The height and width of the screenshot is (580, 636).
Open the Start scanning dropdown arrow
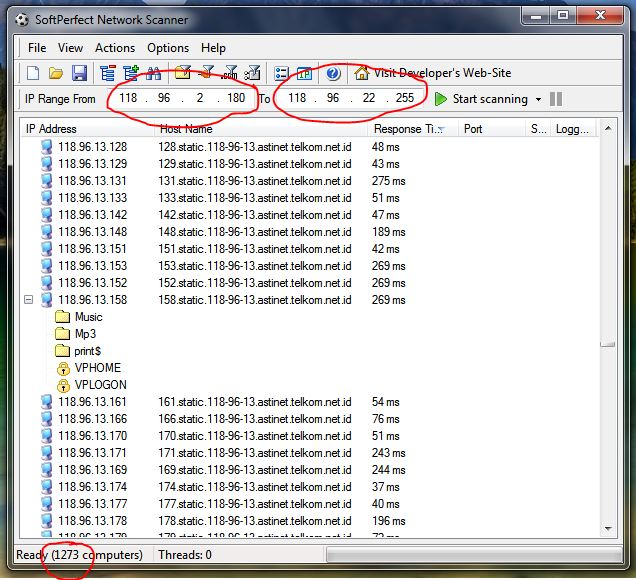click(x=538, y=99)
